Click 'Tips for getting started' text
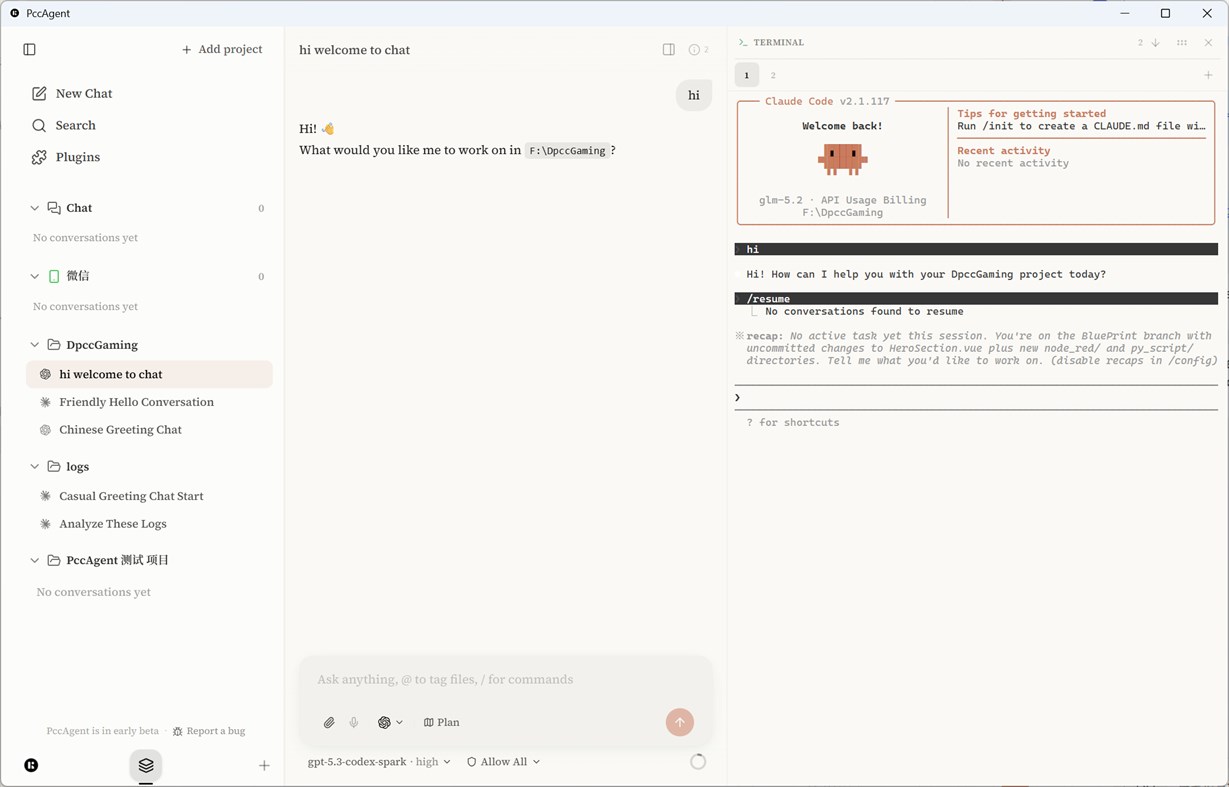The width and height of the screenshot is (1229, 787). point(1031,114)
